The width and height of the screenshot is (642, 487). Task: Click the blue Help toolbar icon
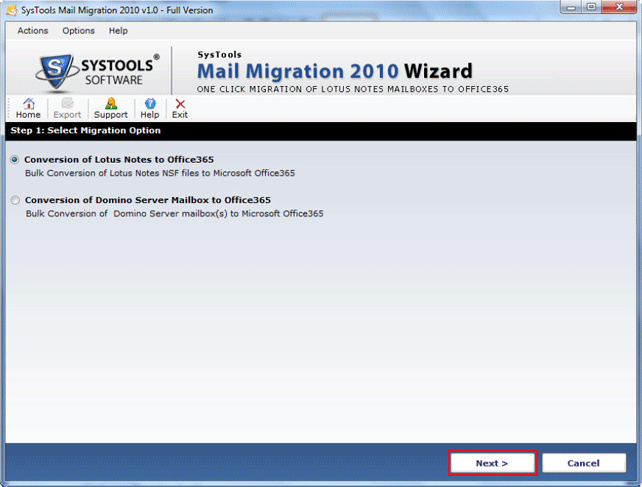click(150, 109)
